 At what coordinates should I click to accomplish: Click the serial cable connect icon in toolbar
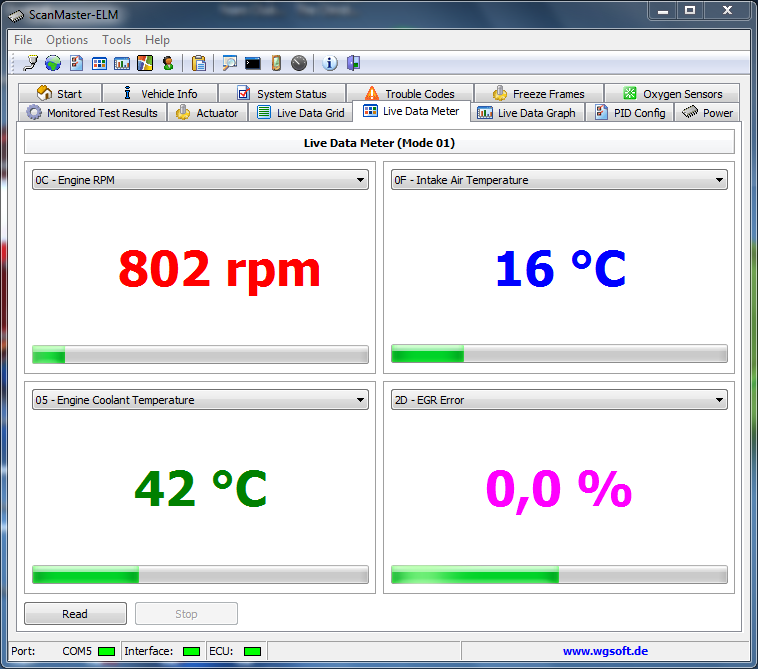pos(30,63)
